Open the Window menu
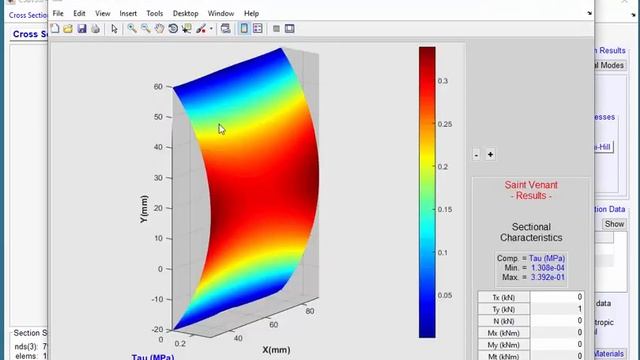Image resolution: width=640 pixels, height=360 pixels. pyautogui.click(x=221, y=13)
